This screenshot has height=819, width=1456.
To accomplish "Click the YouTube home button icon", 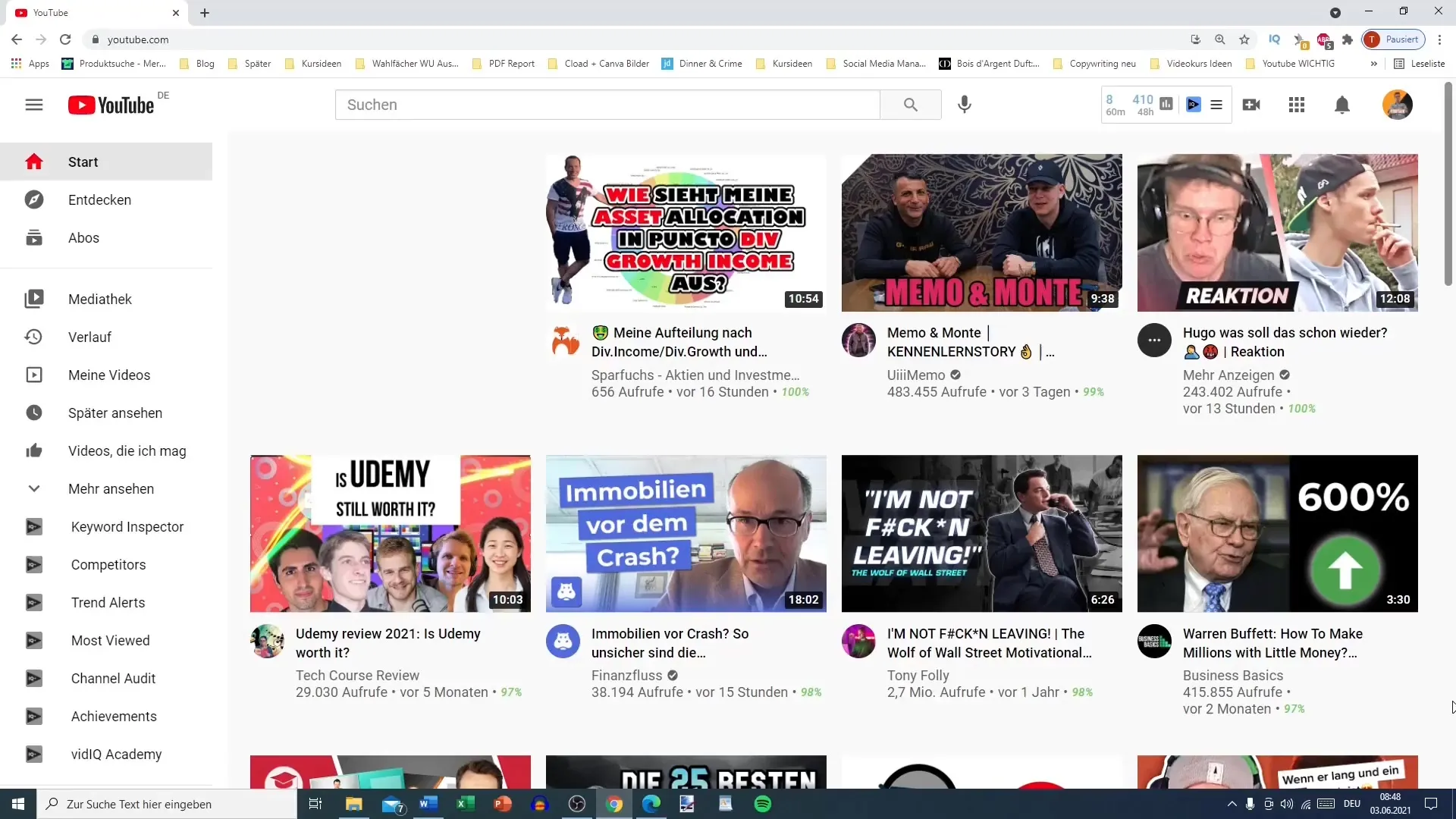I will (34, 161).
